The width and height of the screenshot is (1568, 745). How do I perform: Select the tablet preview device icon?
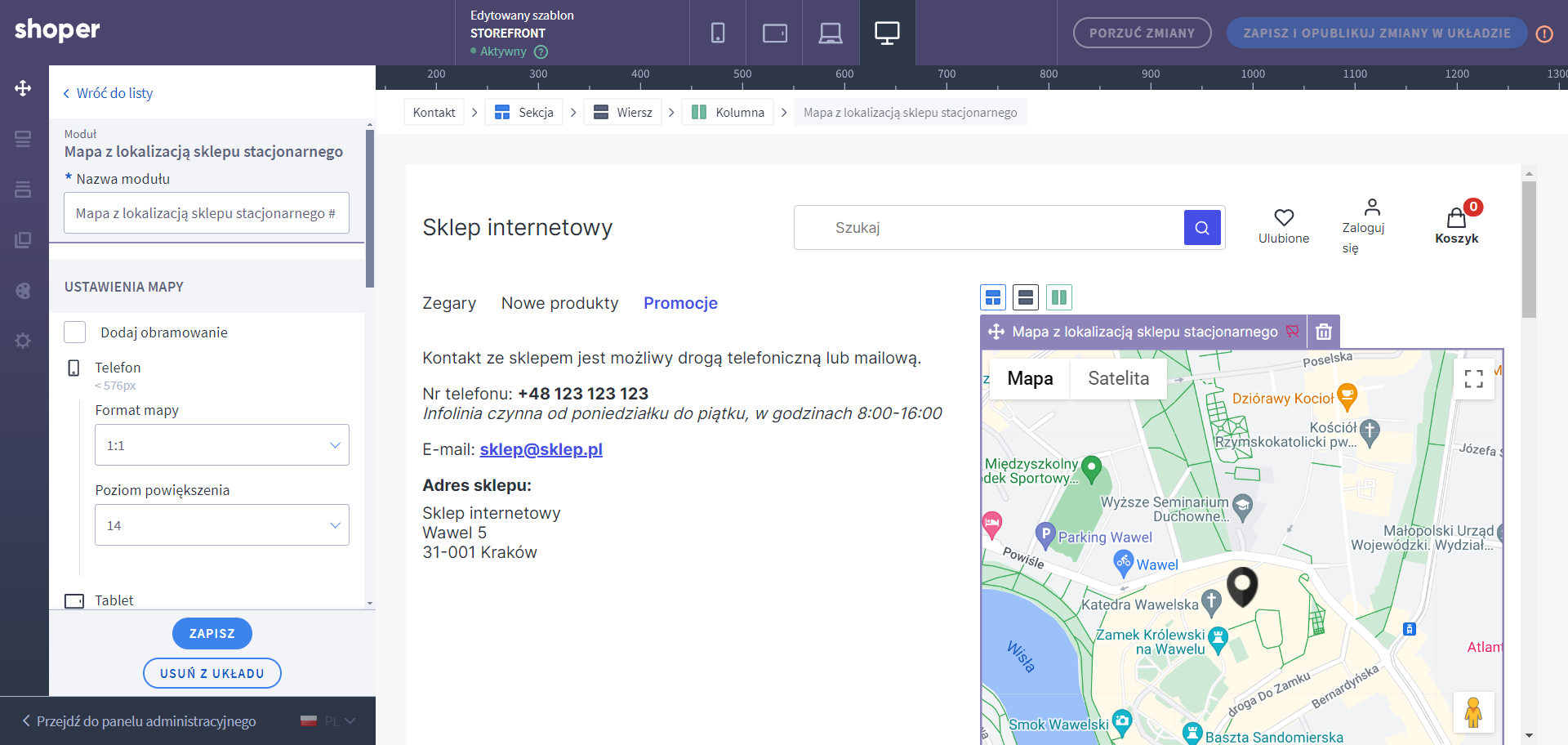(x=774, y=33)
